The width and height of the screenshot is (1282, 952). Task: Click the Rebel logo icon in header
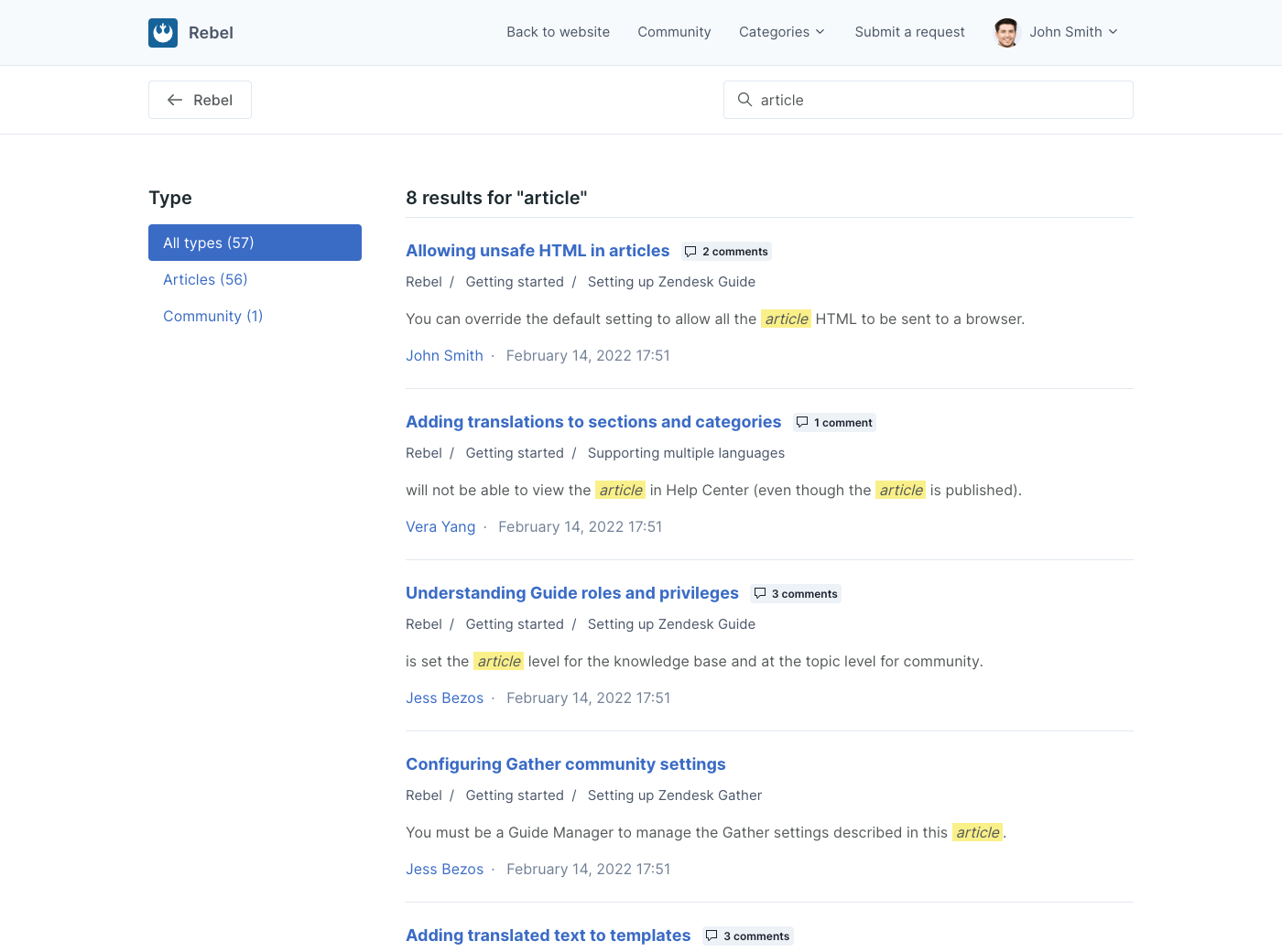click(x=163, y=33)
